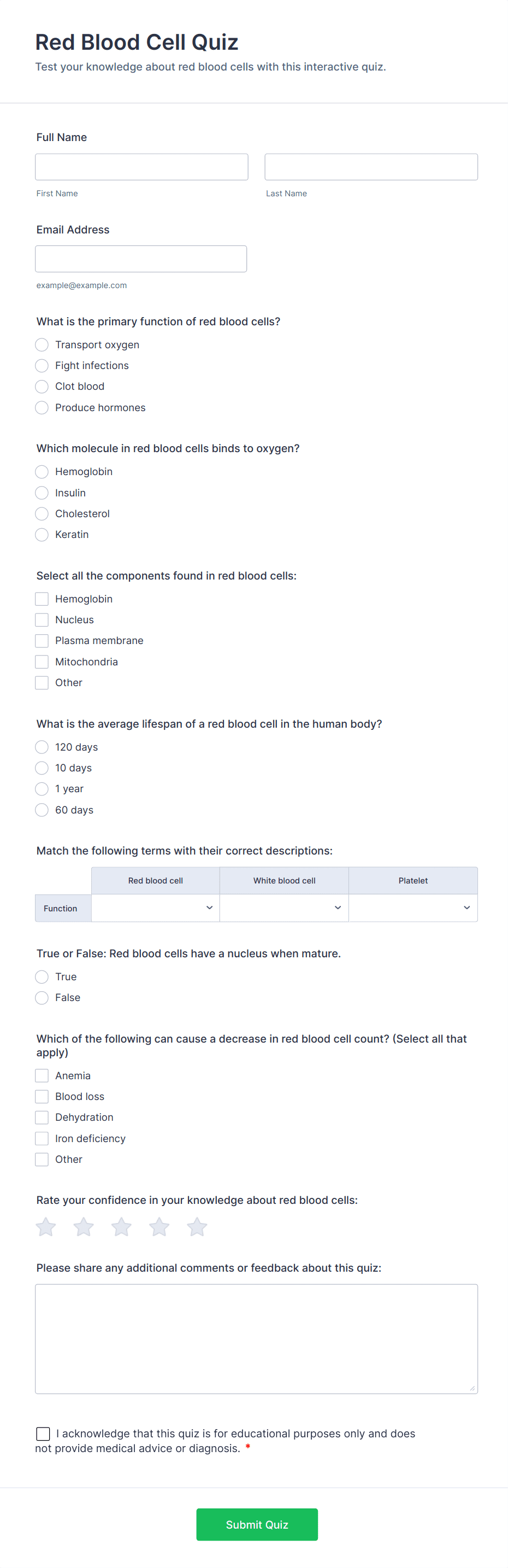Select the fourth rating star
The image size is (508, 1568).
tap(160, 1226)
